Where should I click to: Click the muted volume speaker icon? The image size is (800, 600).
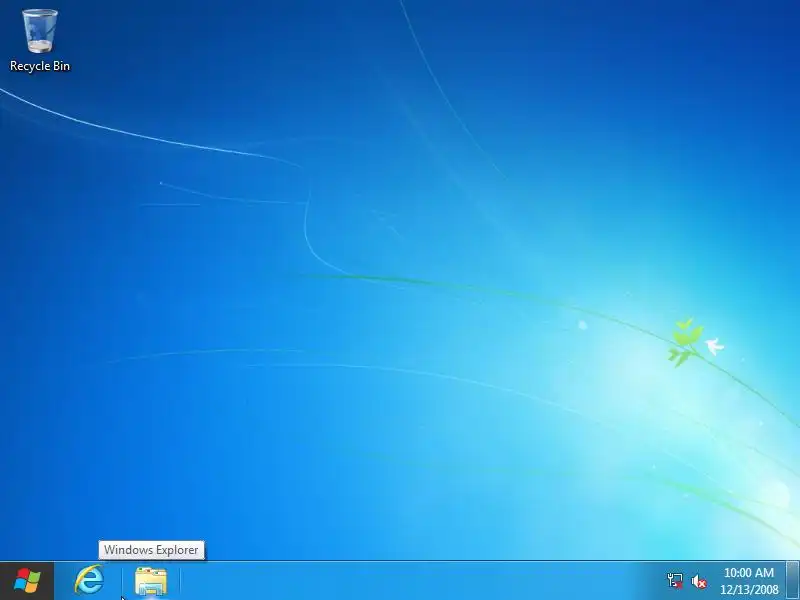tap(698, 581)
